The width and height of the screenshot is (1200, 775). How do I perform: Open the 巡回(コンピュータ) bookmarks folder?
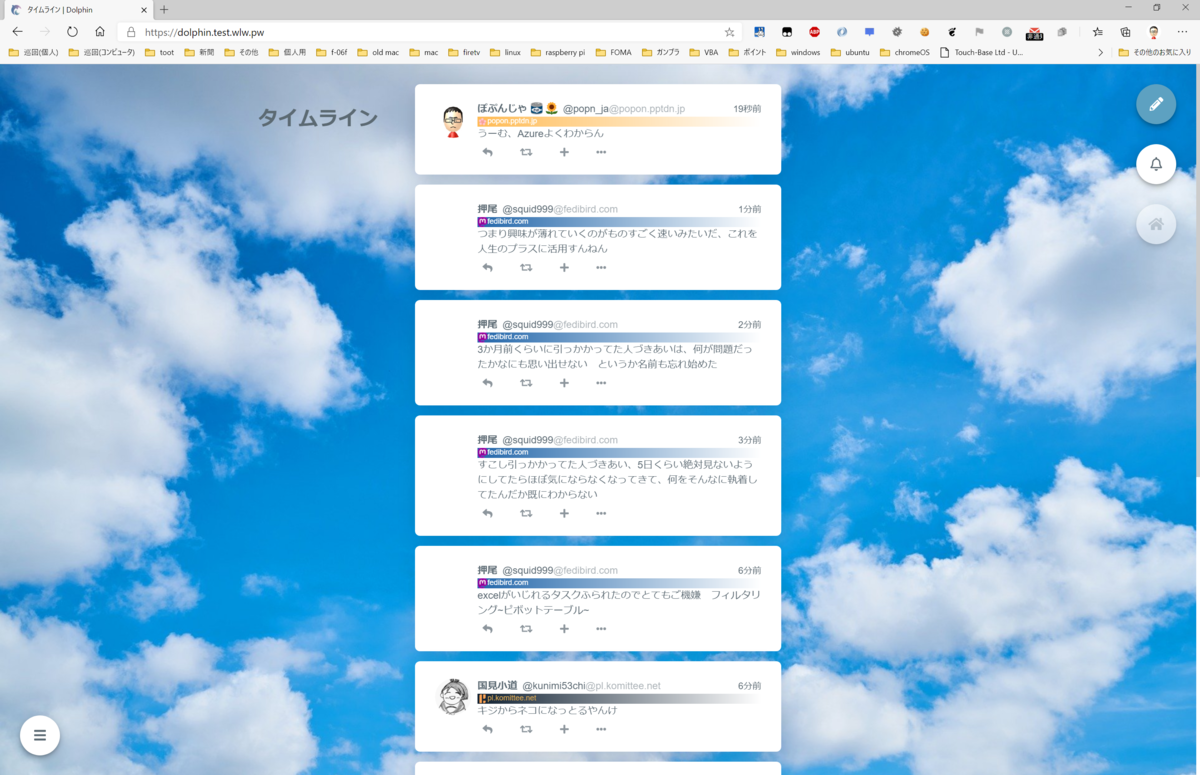click(x=102, y=52)
